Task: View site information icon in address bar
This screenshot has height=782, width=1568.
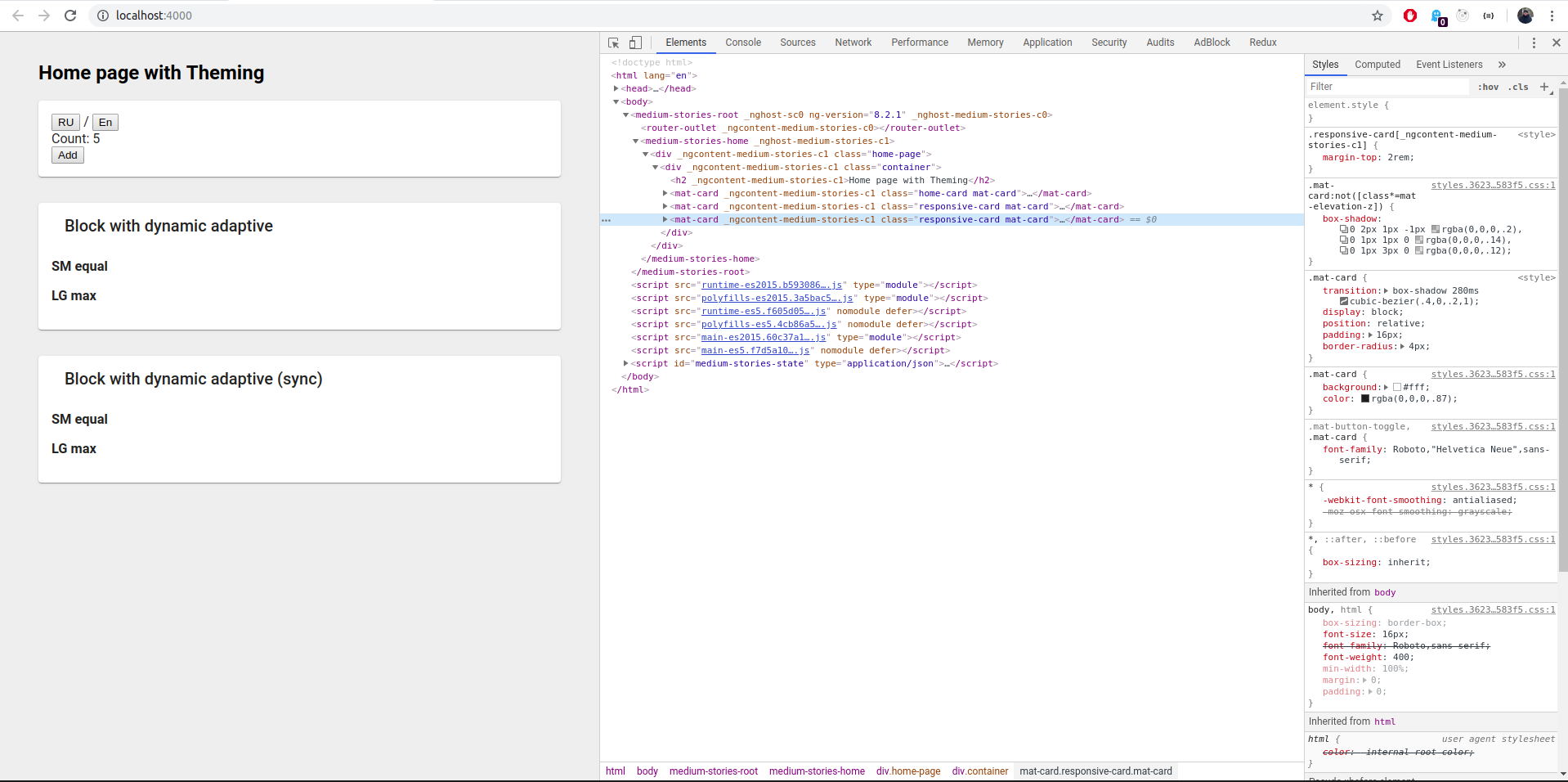Action: 103,16
